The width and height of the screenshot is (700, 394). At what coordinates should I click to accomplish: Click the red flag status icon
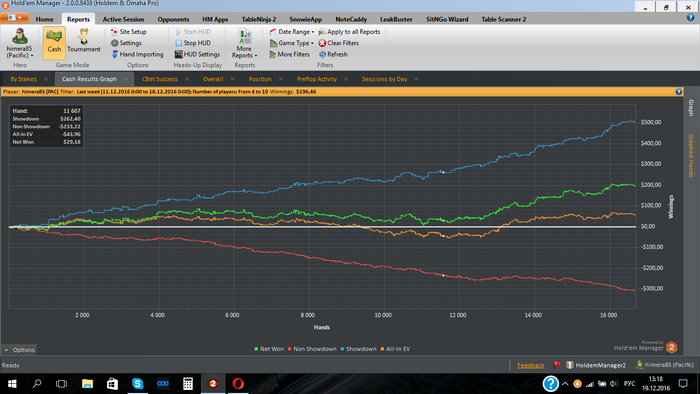pyautogui.click(x=557, y=365)
